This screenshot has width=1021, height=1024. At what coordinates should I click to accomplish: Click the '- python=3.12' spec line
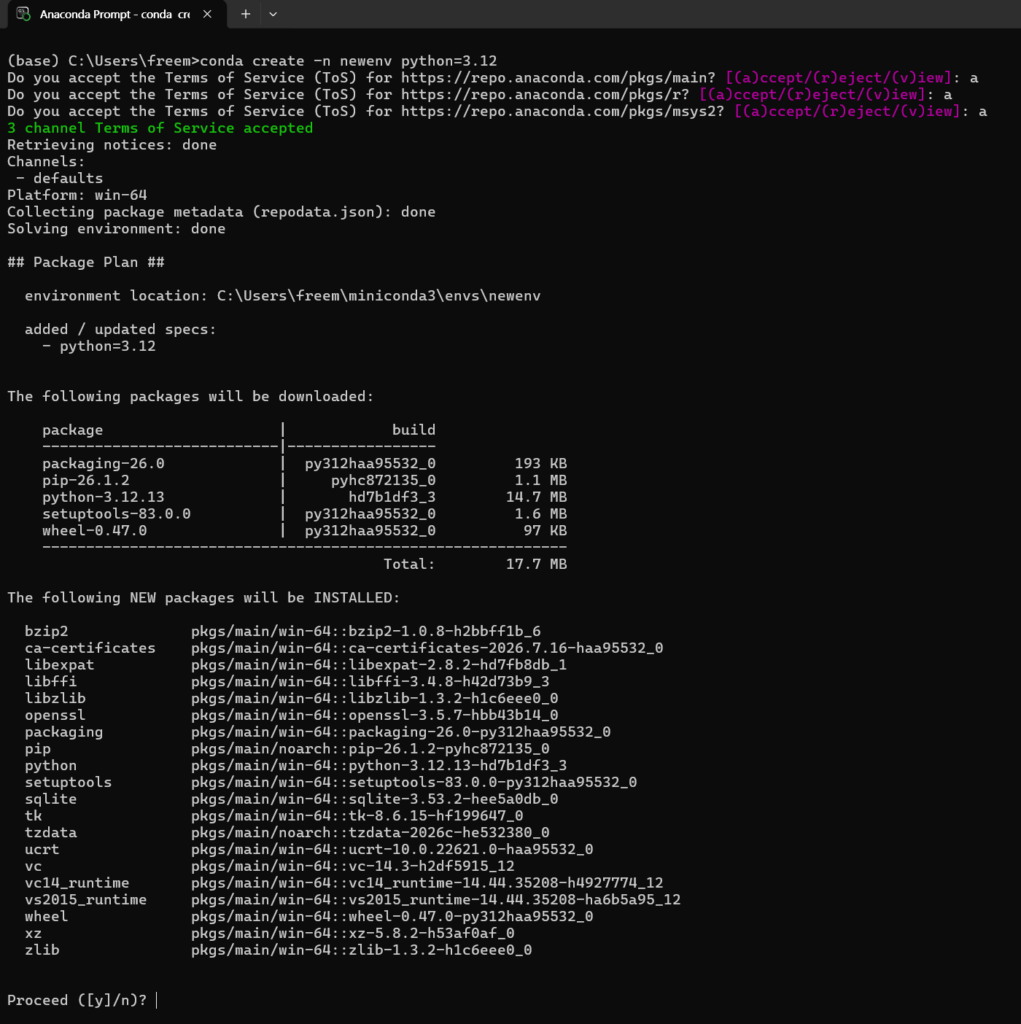coord(99,346)
